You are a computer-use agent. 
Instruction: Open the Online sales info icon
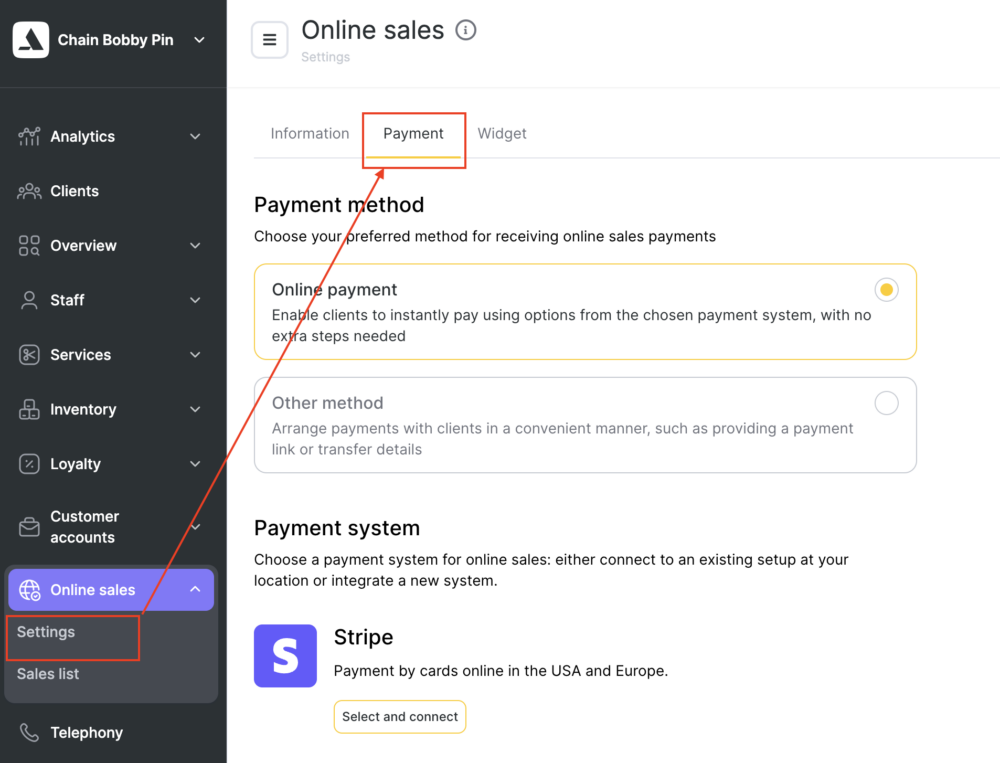coord(466,30)
